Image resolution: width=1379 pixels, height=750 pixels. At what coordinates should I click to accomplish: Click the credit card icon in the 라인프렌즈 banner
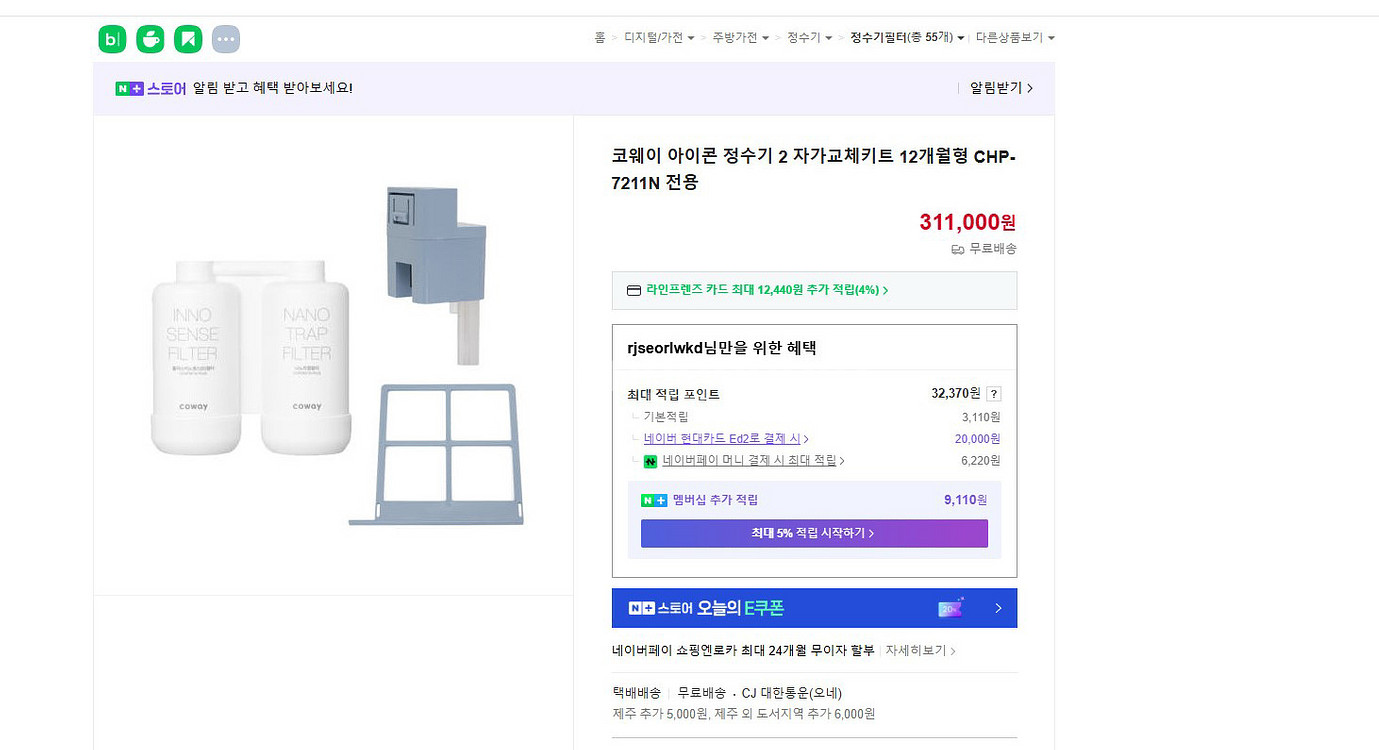[633, 290]
